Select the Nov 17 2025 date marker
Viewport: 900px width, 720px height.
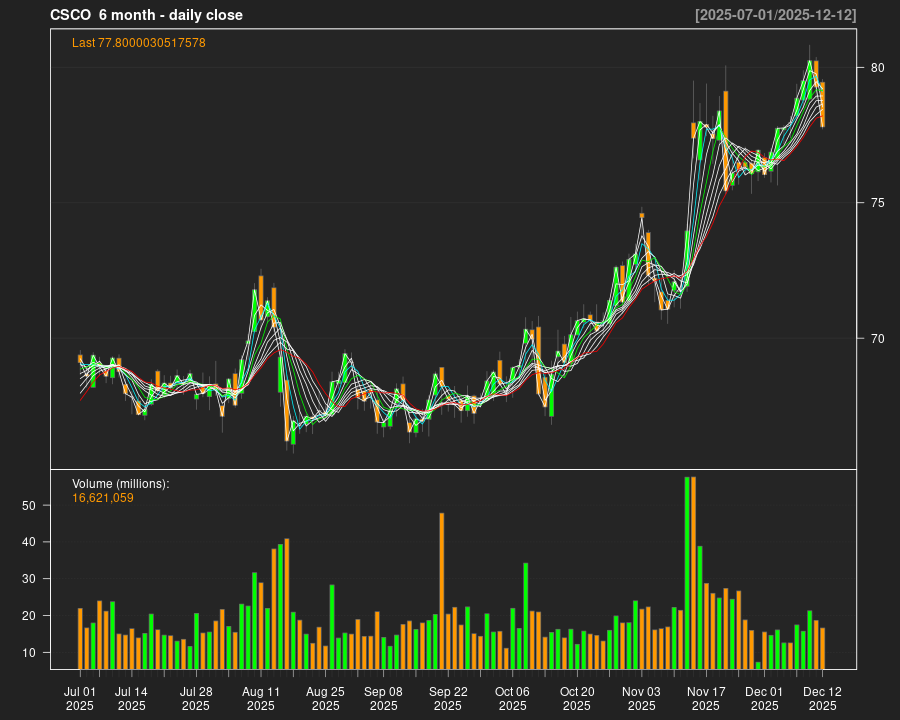[x=706, y=698]
